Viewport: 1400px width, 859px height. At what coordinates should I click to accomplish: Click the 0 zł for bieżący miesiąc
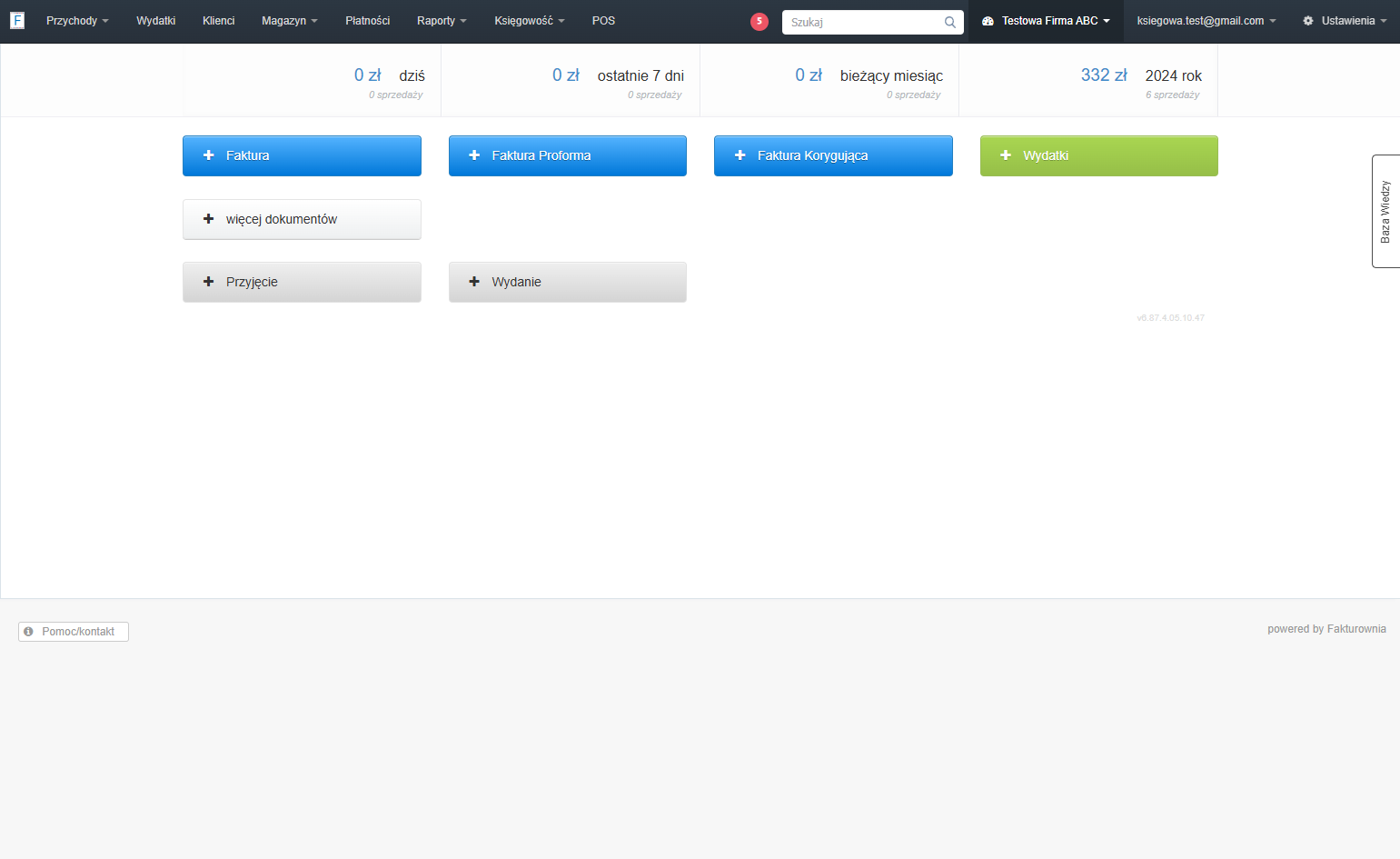click(809, 75)
